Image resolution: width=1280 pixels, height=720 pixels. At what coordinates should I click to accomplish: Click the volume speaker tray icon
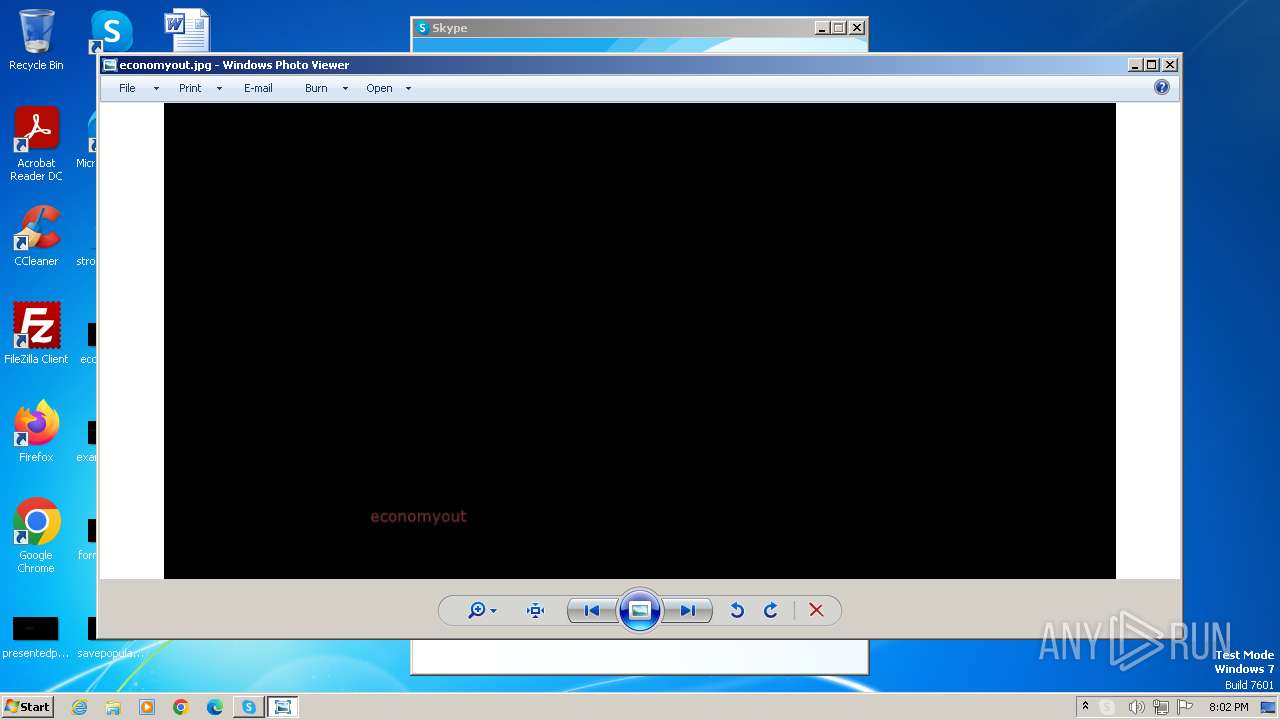click(x=1136, y=707)
